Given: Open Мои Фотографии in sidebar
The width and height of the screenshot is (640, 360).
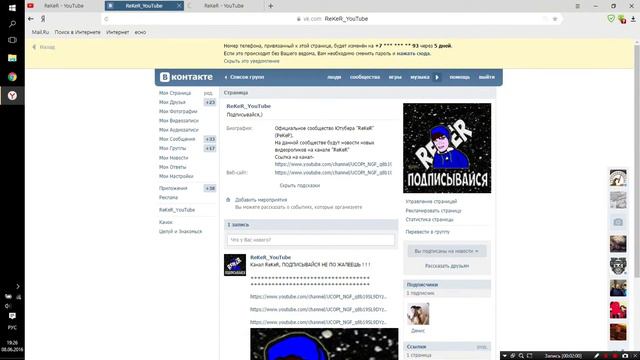Looking at the screenshot, I should [x=178, y=111].
